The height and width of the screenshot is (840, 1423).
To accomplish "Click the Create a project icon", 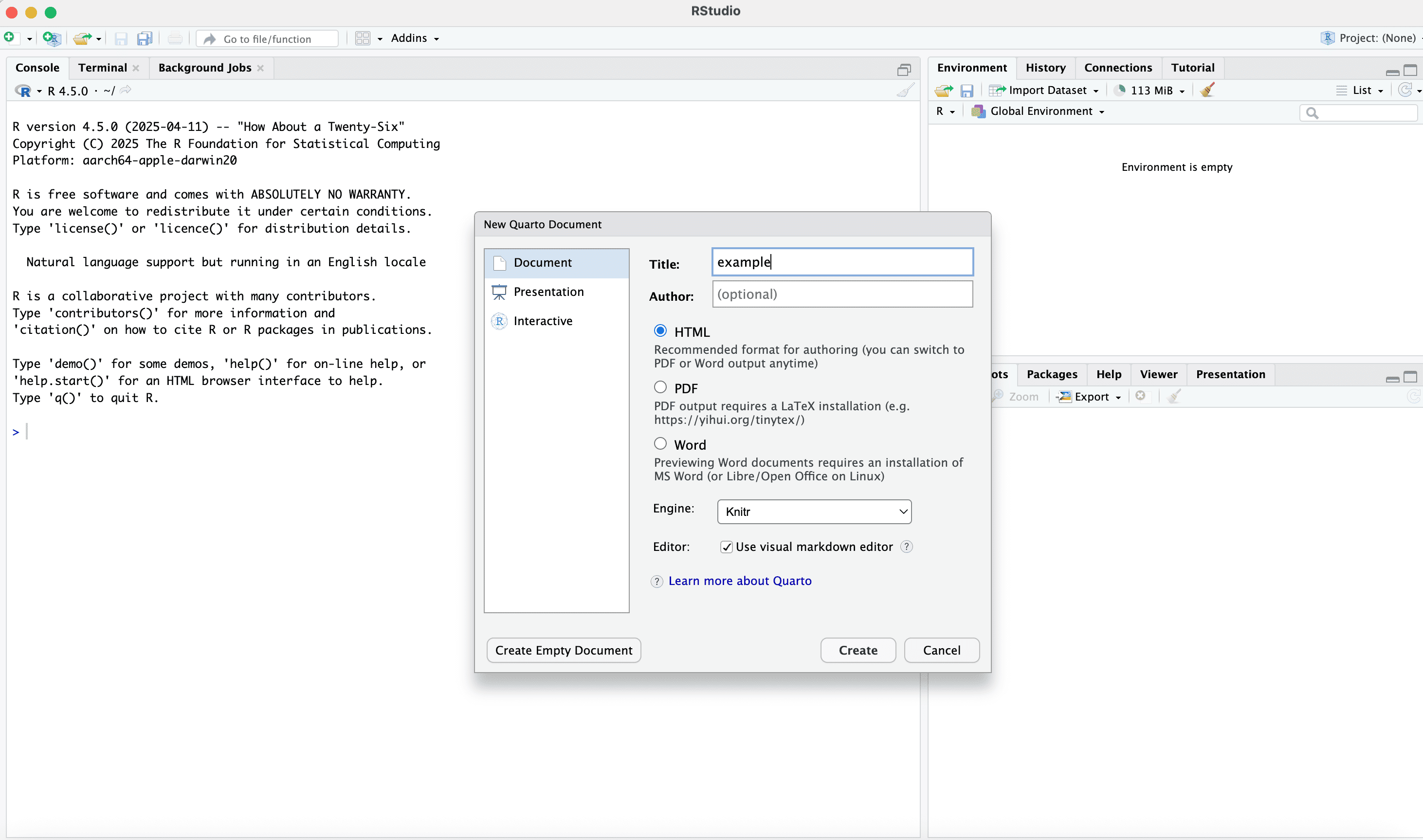I will [x=52, y=38].
